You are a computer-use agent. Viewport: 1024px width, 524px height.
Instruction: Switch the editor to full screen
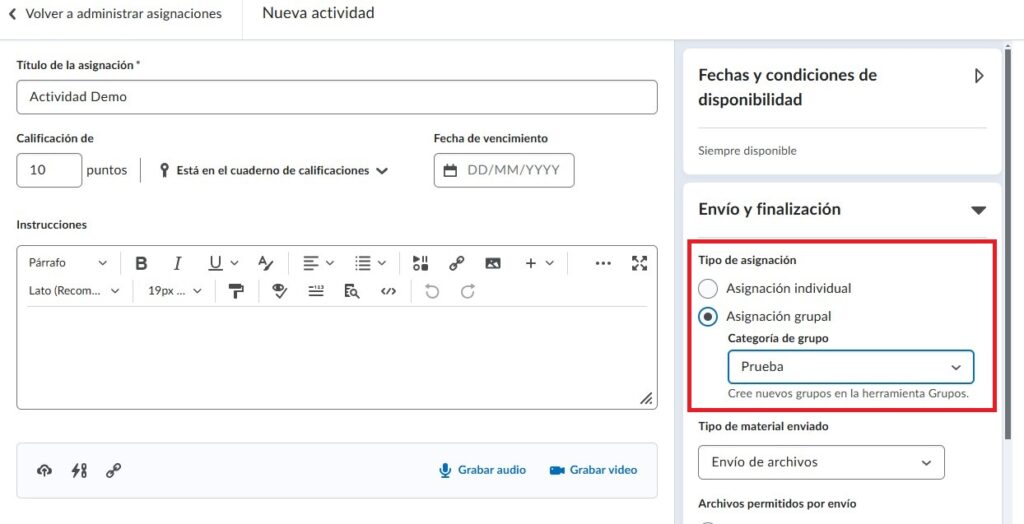(x=640, y=263)
